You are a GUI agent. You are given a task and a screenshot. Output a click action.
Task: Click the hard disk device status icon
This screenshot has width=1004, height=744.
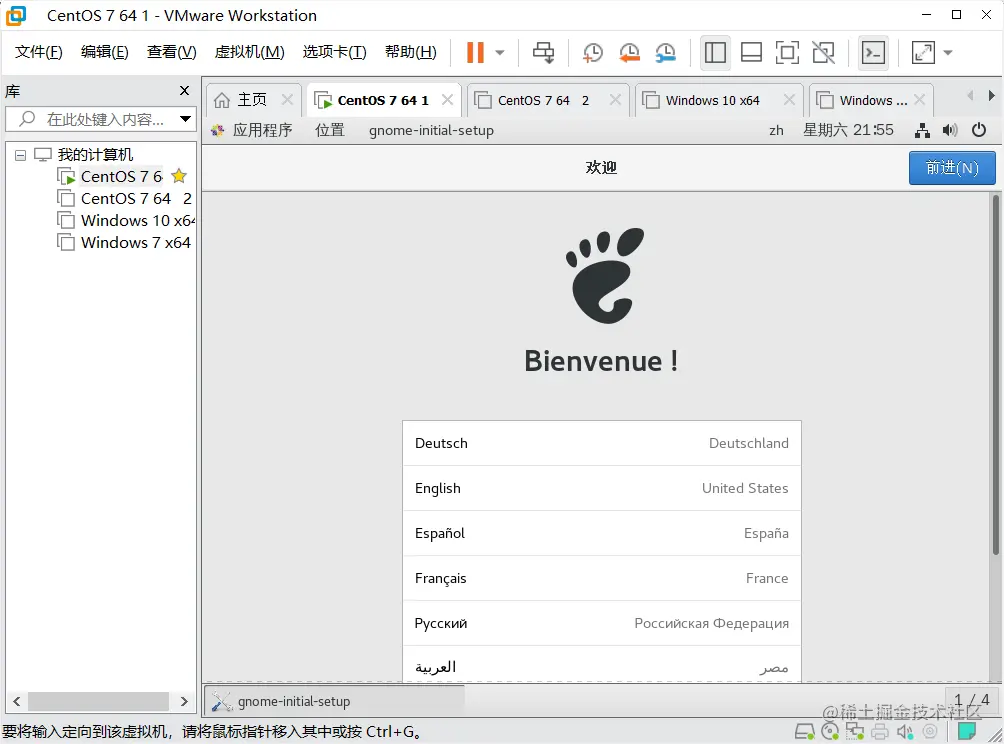(x=805, y=731)
